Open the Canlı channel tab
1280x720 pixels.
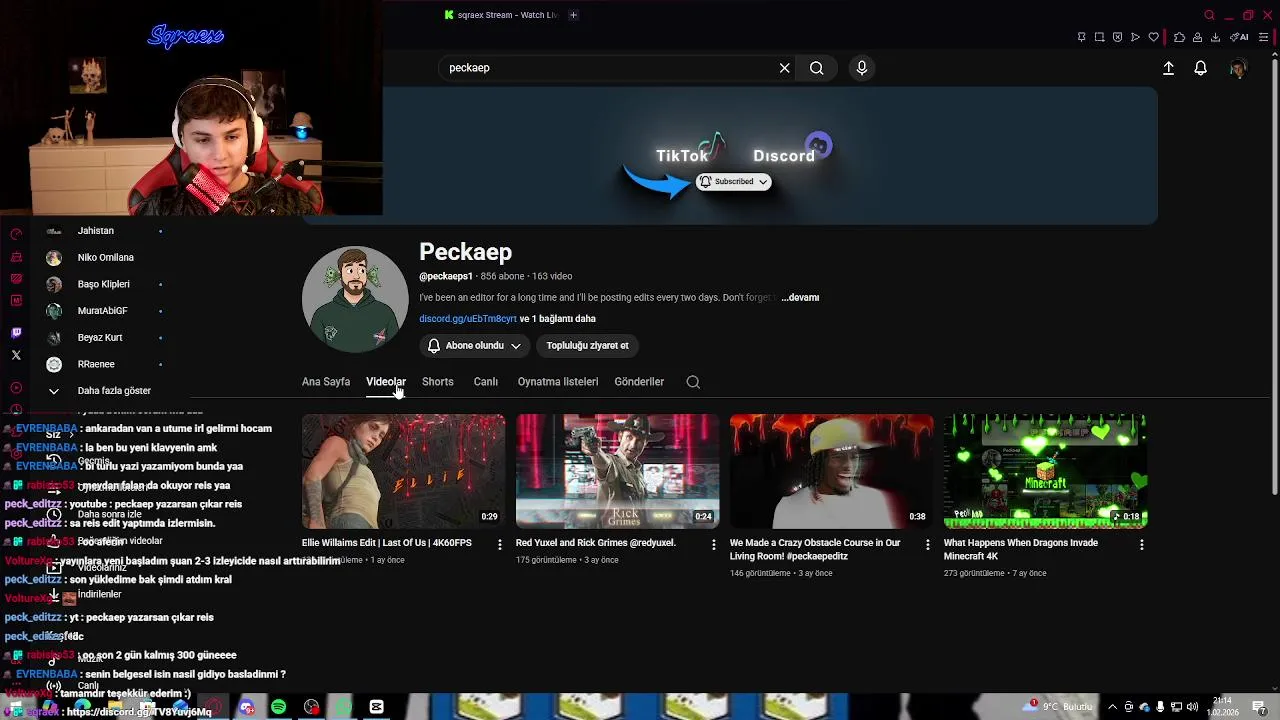click(486, 382)
